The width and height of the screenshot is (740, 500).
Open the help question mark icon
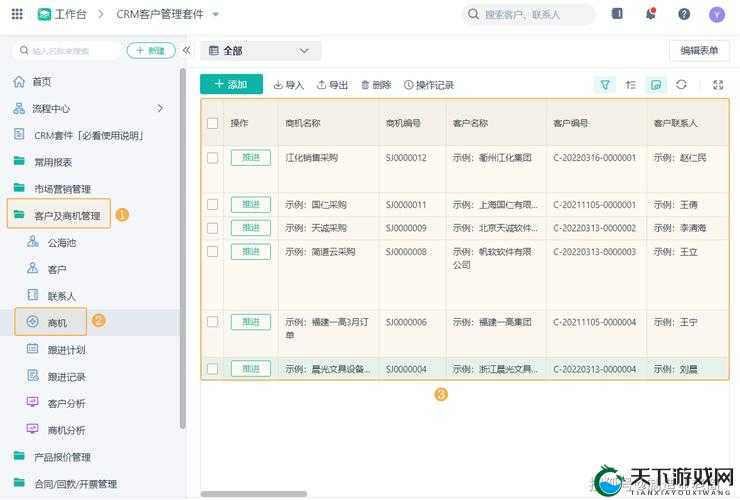[684, 14]
